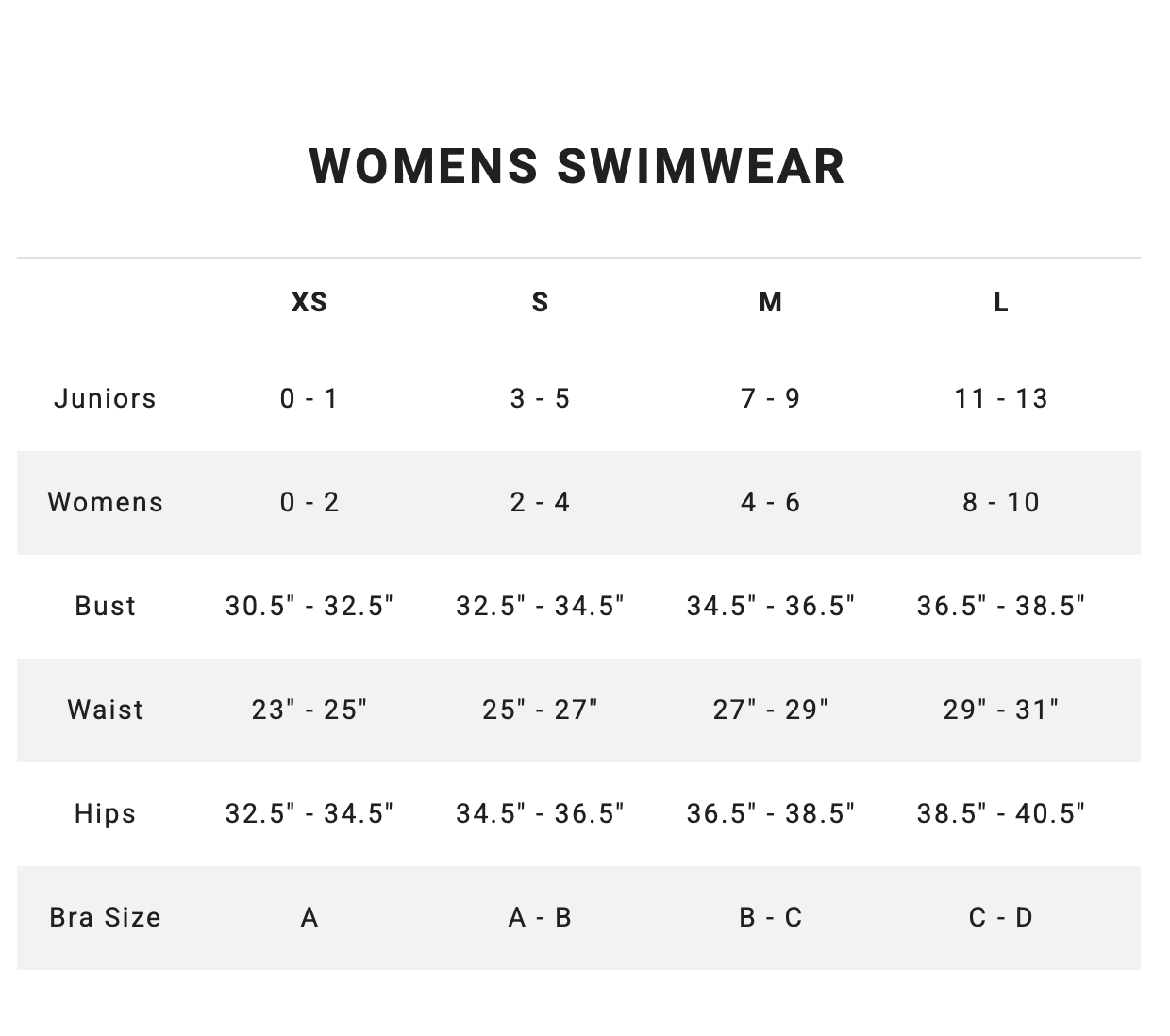
Task: Click the Juniors 7 - 9 cell
Action: pyautogui.click(x=771, y=398)
